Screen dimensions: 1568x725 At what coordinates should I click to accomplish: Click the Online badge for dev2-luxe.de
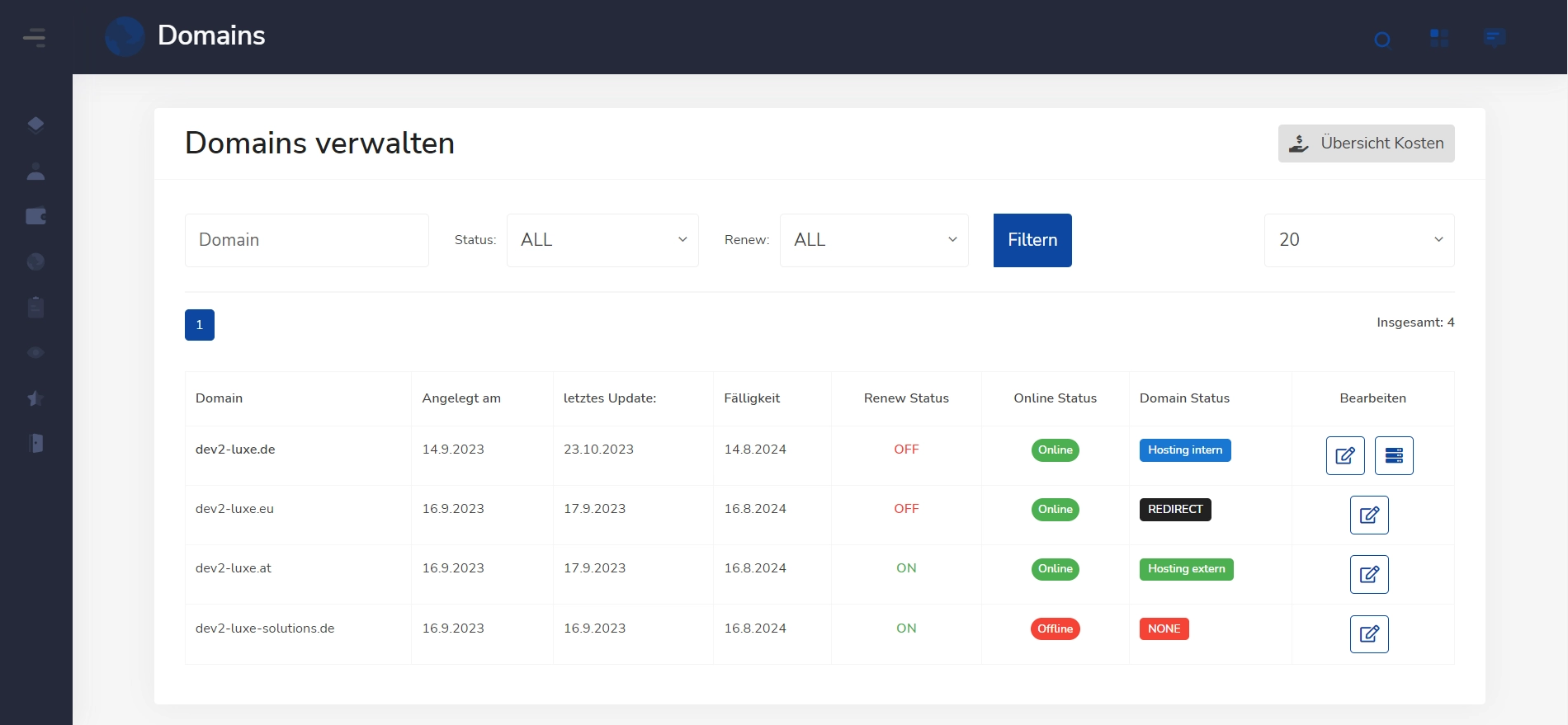(1056, 450)
